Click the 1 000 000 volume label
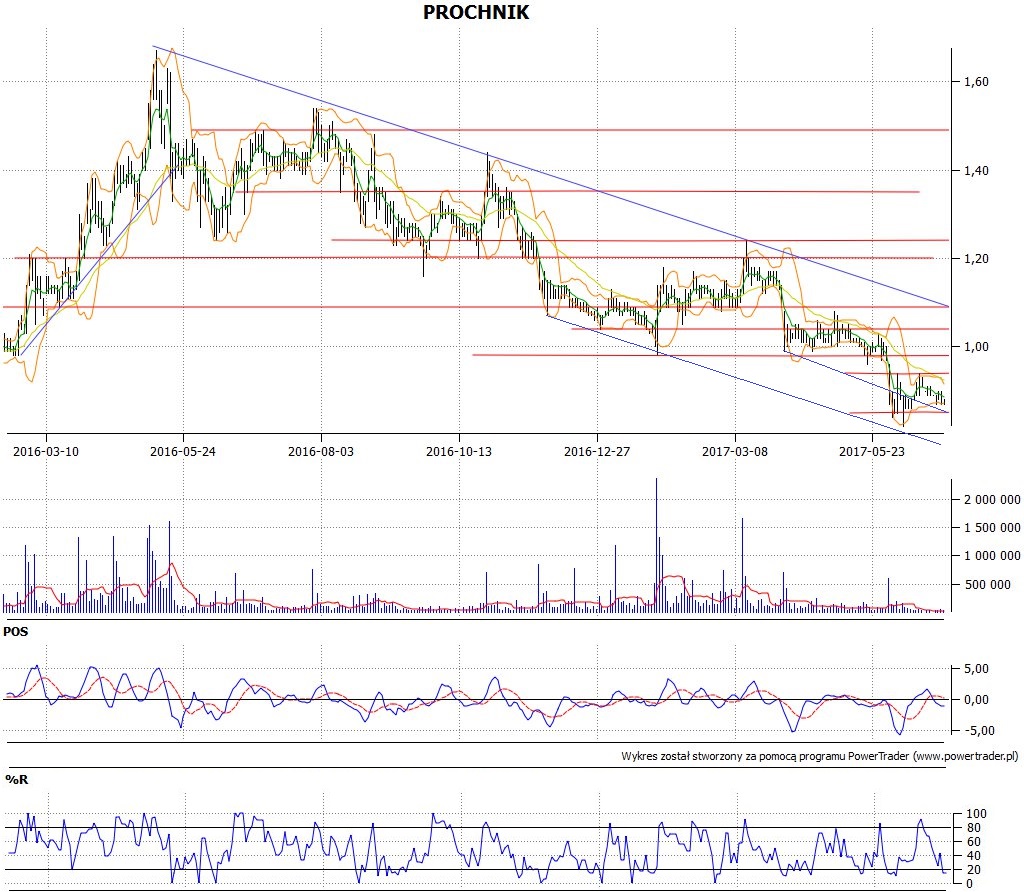 click(x=992, y=556)
